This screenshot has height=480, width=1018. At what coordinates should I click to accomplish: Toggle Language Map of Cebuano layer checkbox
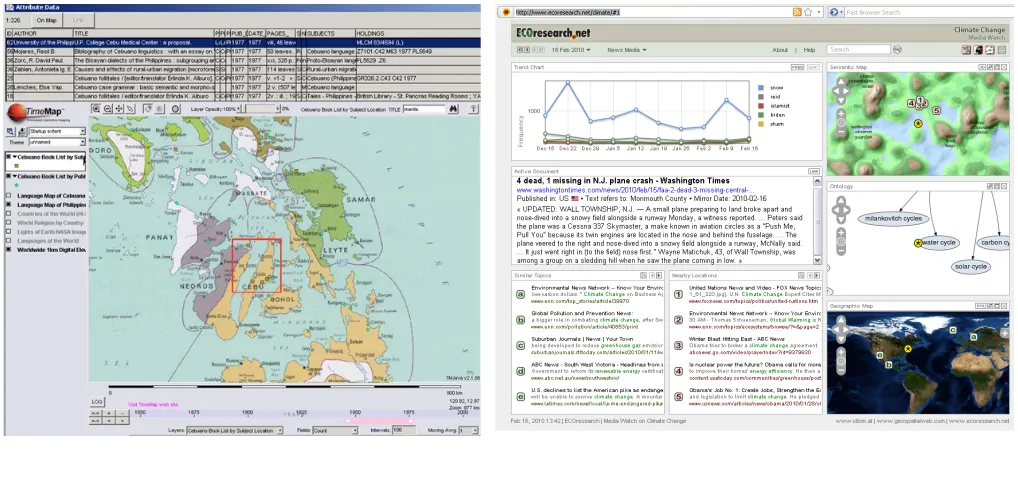8,196
